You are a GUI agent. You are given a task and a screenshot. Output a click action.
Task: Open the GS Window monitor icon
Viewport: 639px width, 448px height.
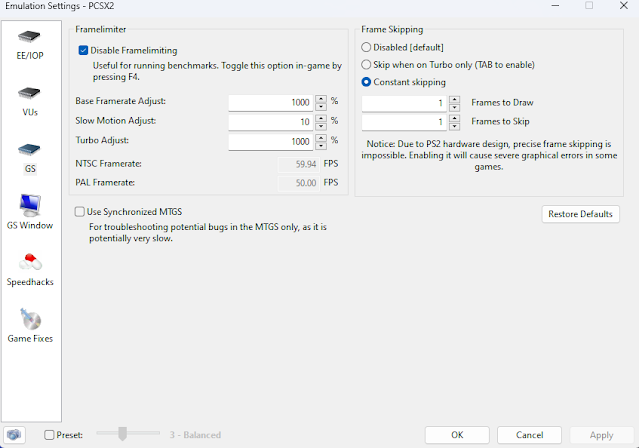click(30, 205)
